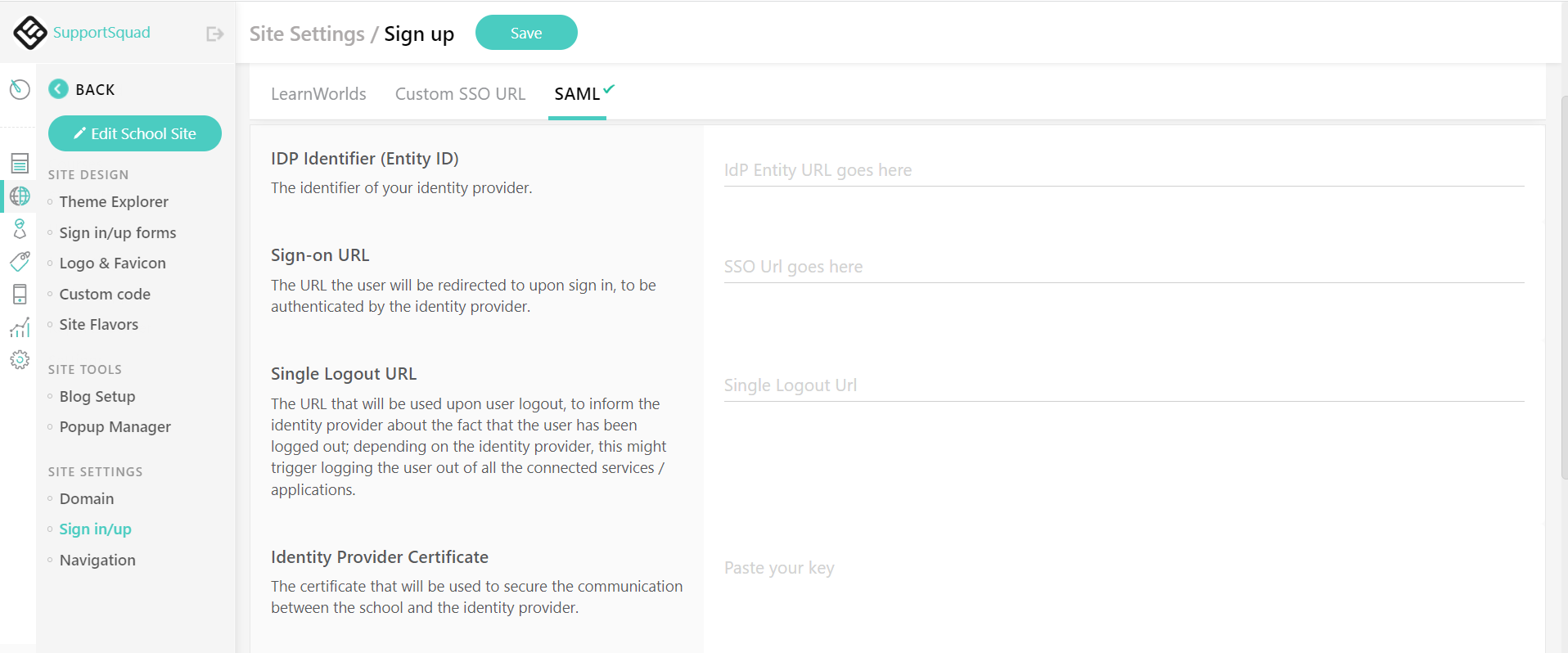
Task: Open the clock/activity icon in sidebar
Action: 19,90
